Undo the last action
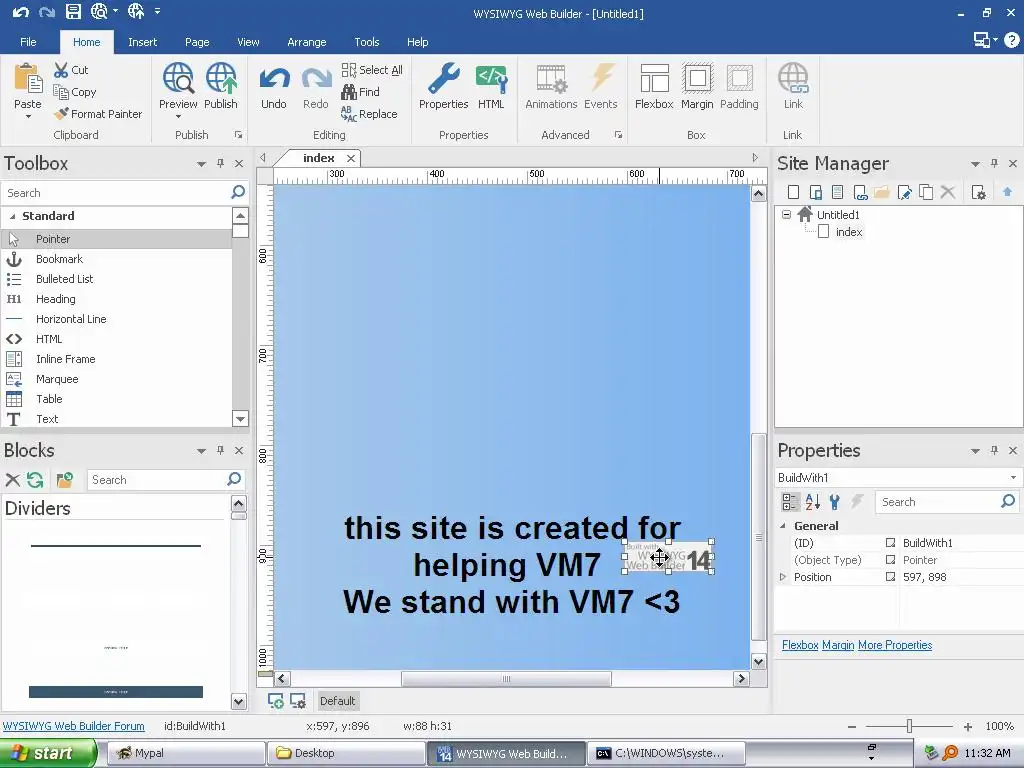This screenshot has width=1024, height=768. pyautogui.click(x=274, y=87)
